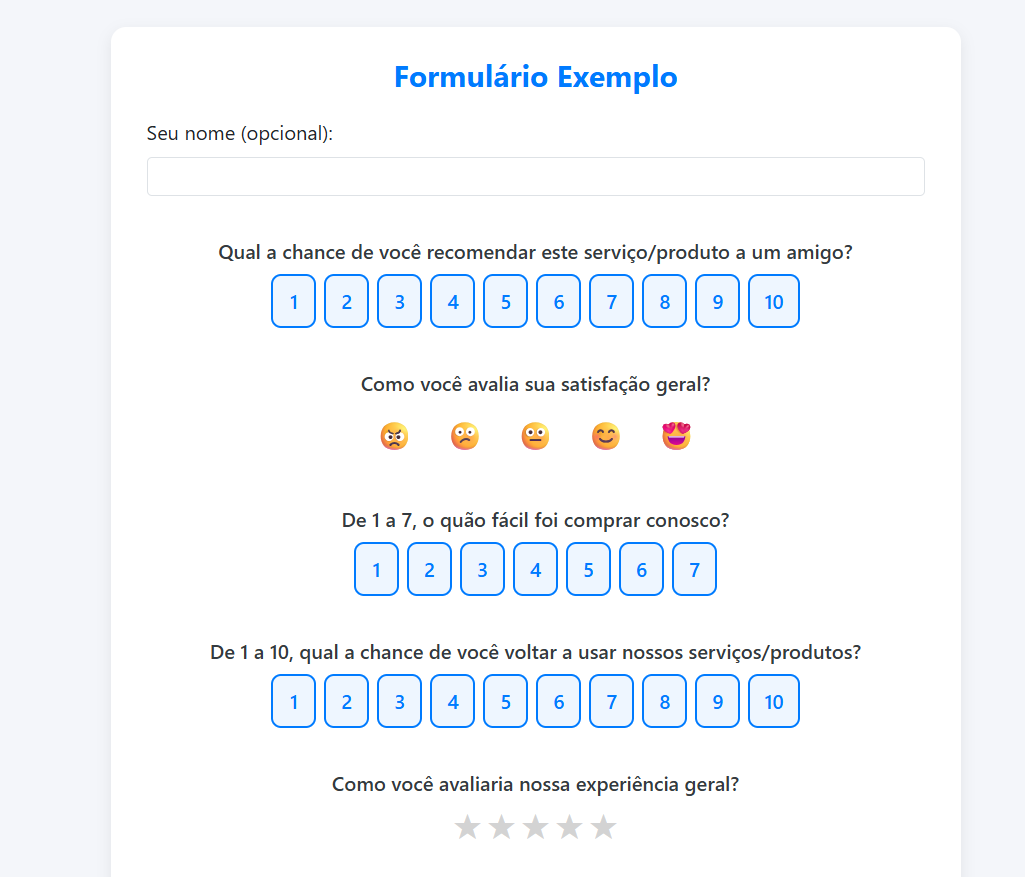Rate 2 on the return likelihood scale
1025x877 pixels.
pyautogui.click(x=346, y=701)
